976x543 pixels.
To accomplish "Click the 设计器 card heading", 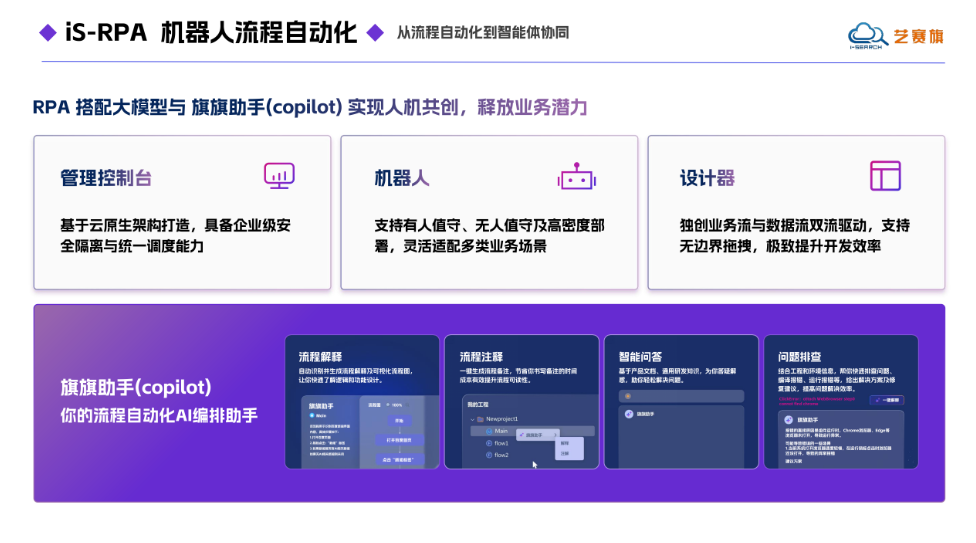I will (707, 178).
